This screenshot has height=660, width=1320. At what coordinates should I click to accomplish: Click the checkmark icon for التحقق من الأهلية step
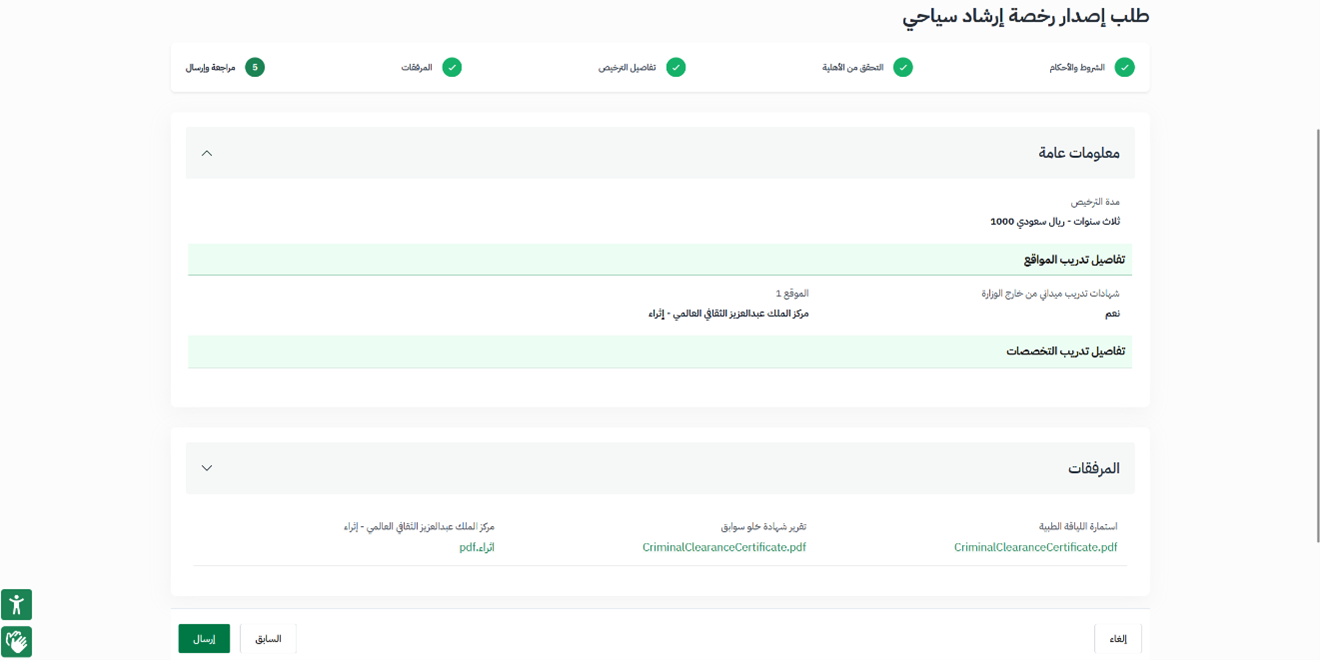[903, 68]
